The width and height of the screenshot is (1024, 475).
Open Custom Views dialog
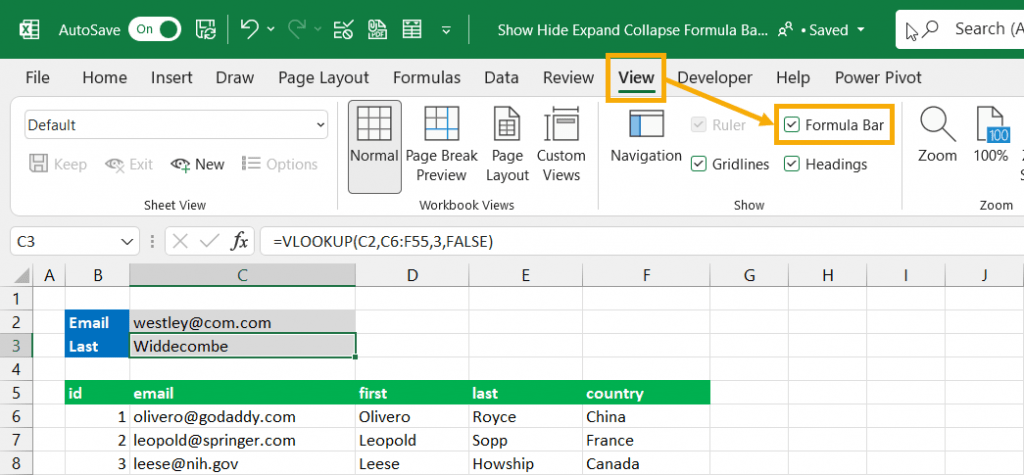pyautogui.click(x=561, y=145)
